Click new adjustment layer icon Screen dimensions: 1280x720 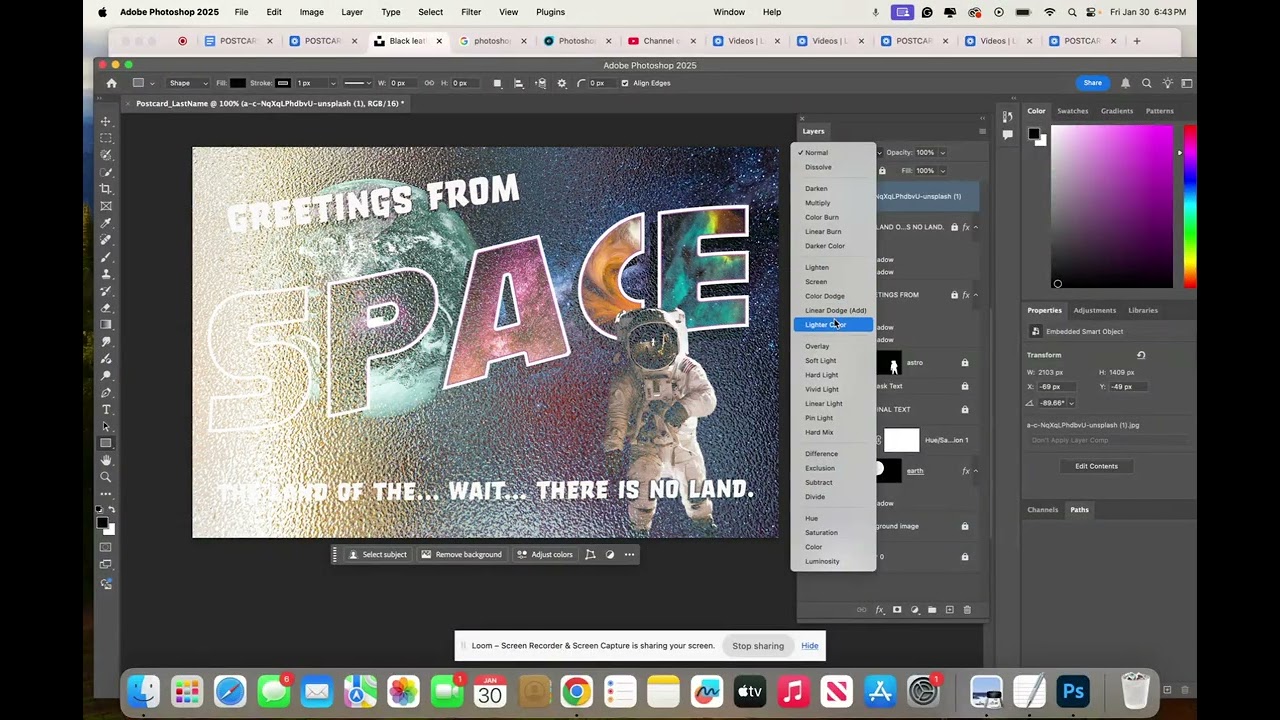point(914,610)
